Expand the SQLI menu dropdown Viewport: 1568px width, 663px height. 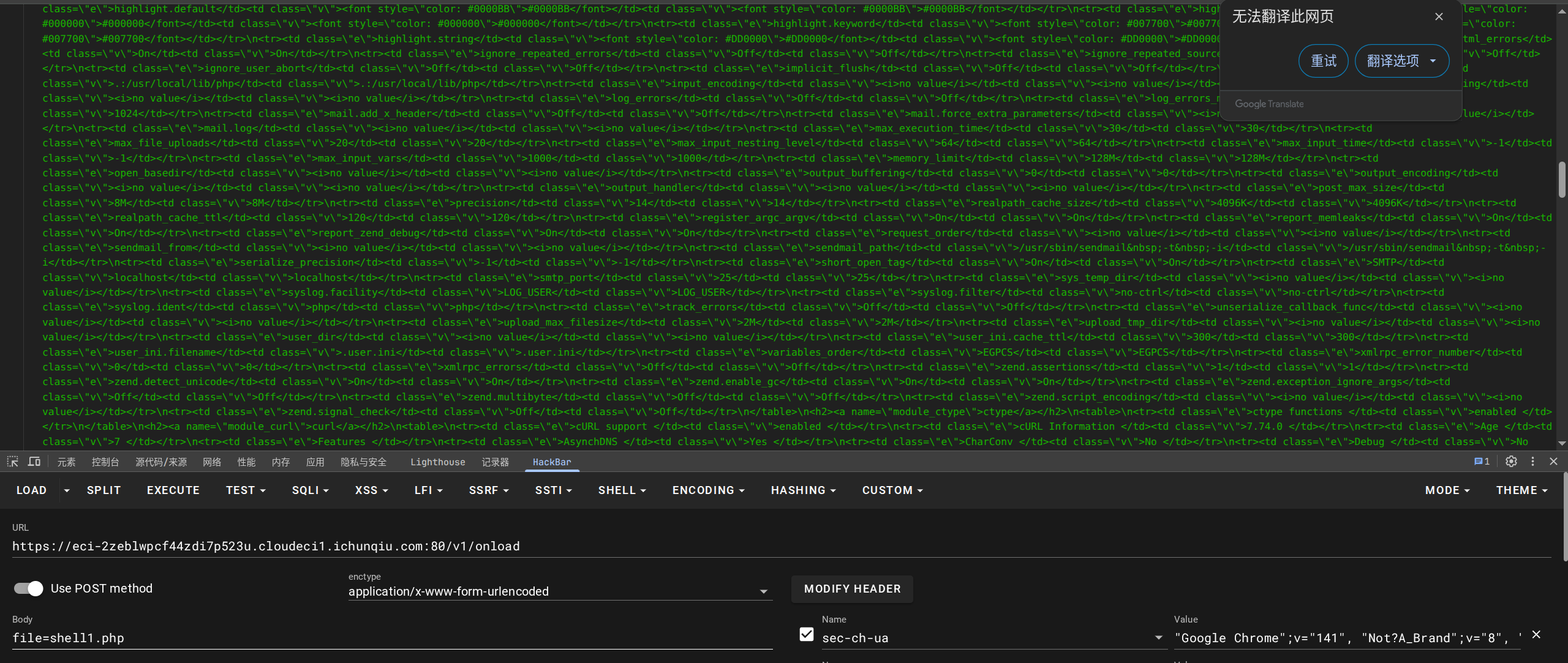310,490
